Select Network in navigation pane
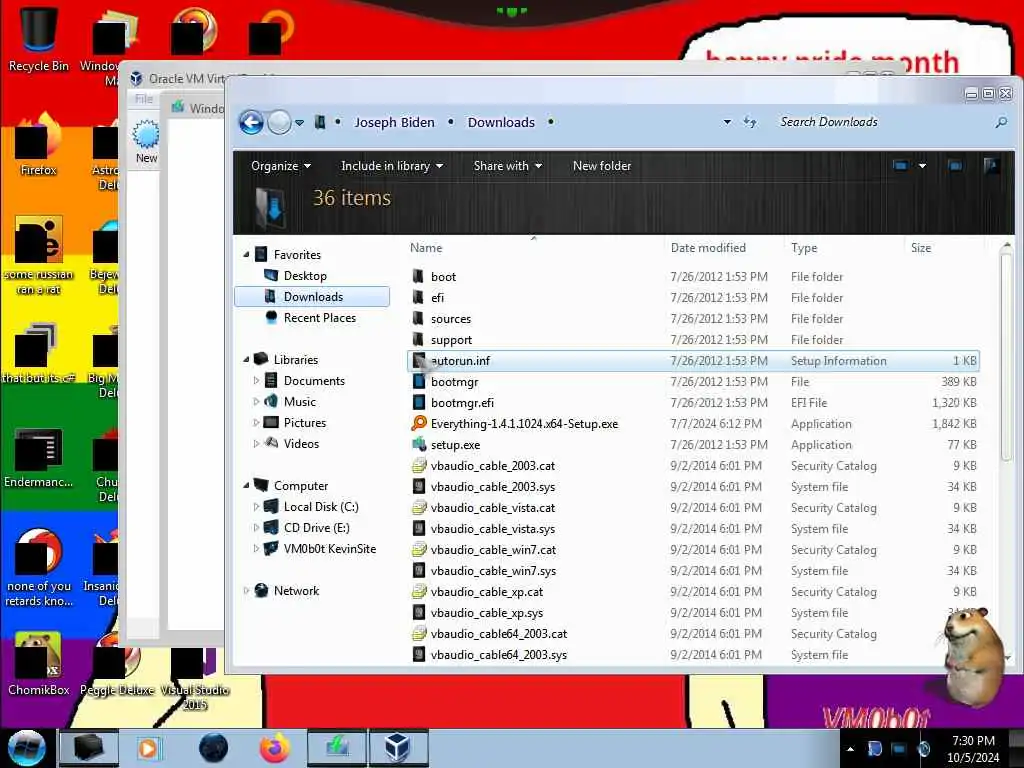 pos(296,590)
